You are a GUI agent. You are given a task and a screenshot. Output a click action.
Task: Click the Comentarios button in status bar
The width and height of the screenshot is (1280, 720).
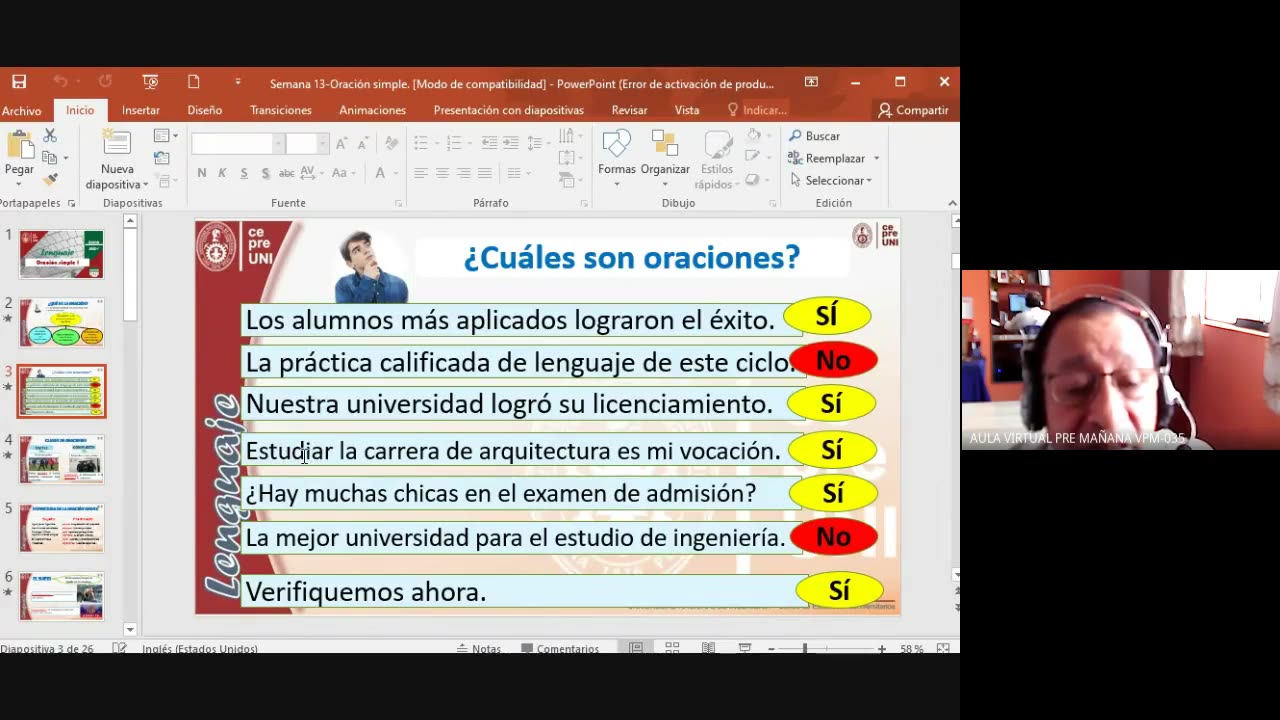coord(559,648)
